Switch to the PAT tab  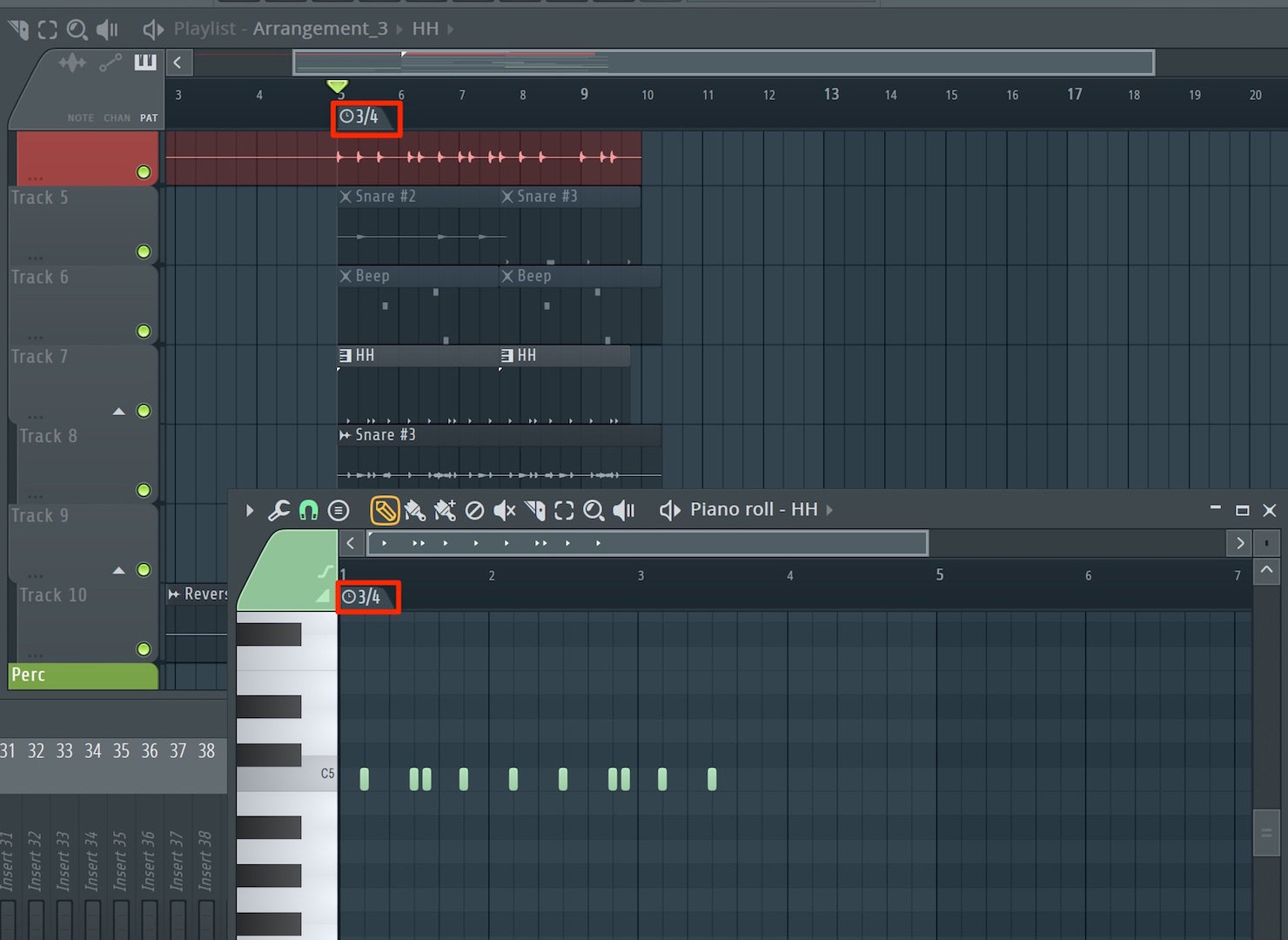149,117
